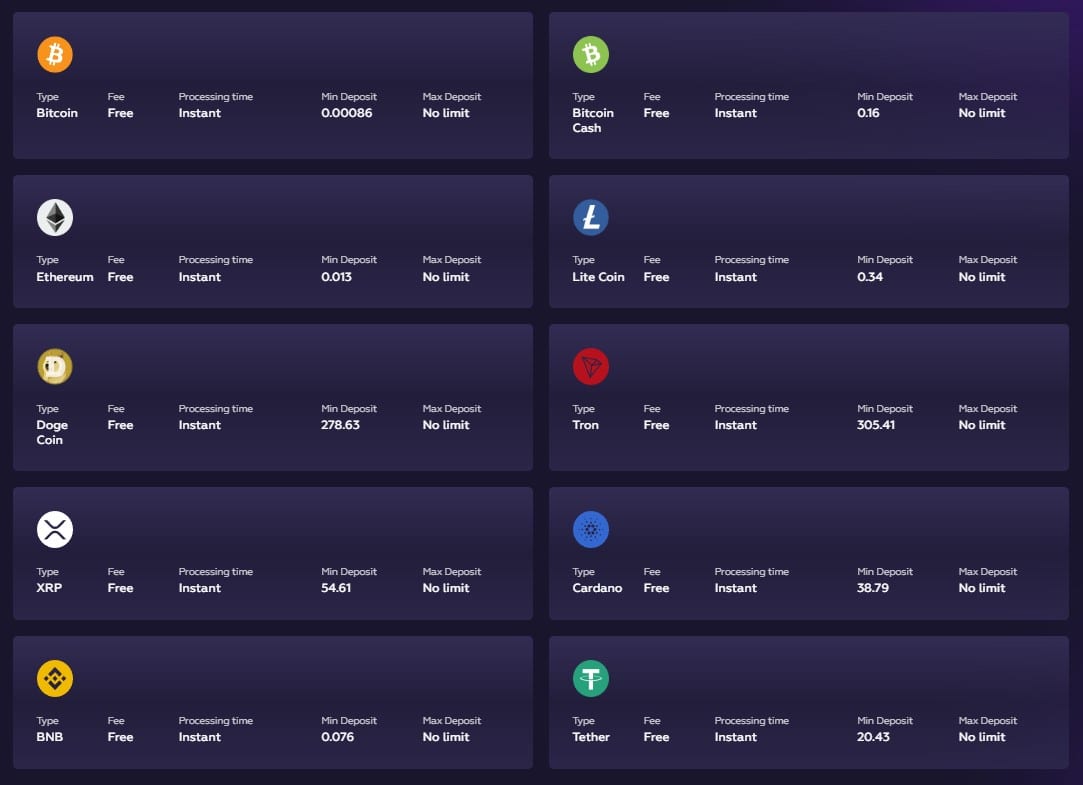This screenshot has width=1083, height=785.
Task: Click the Ethereum diamond icon
Action: [55, 217]
